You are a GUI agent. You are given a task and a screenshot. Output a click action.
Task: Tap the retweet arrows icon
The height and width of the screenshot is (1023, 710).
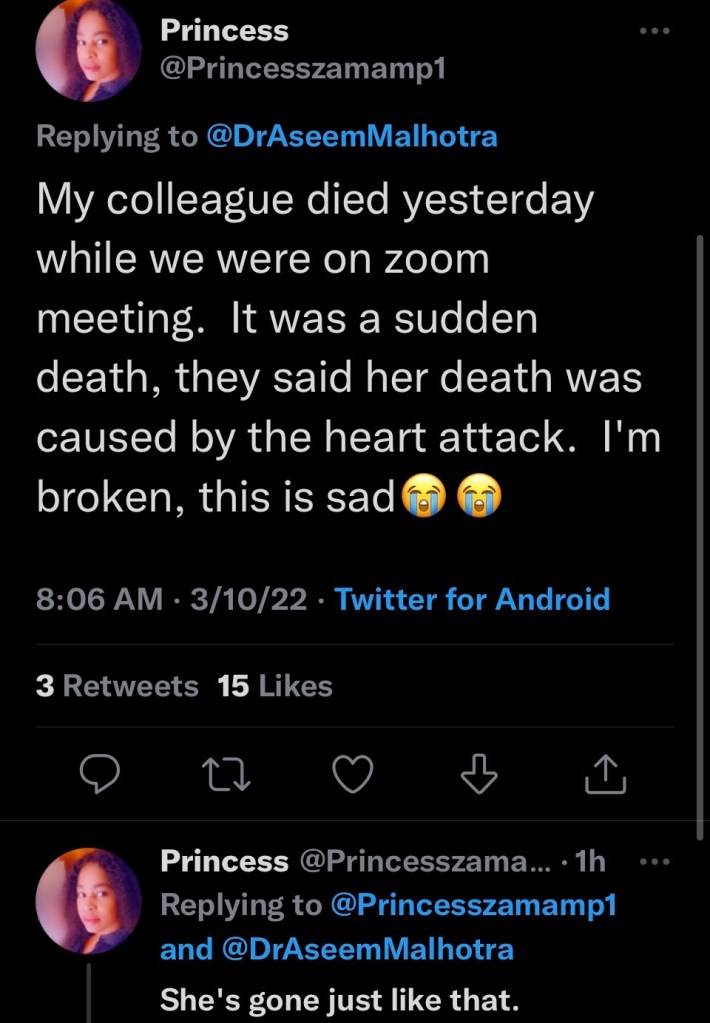tap(224, 774)
